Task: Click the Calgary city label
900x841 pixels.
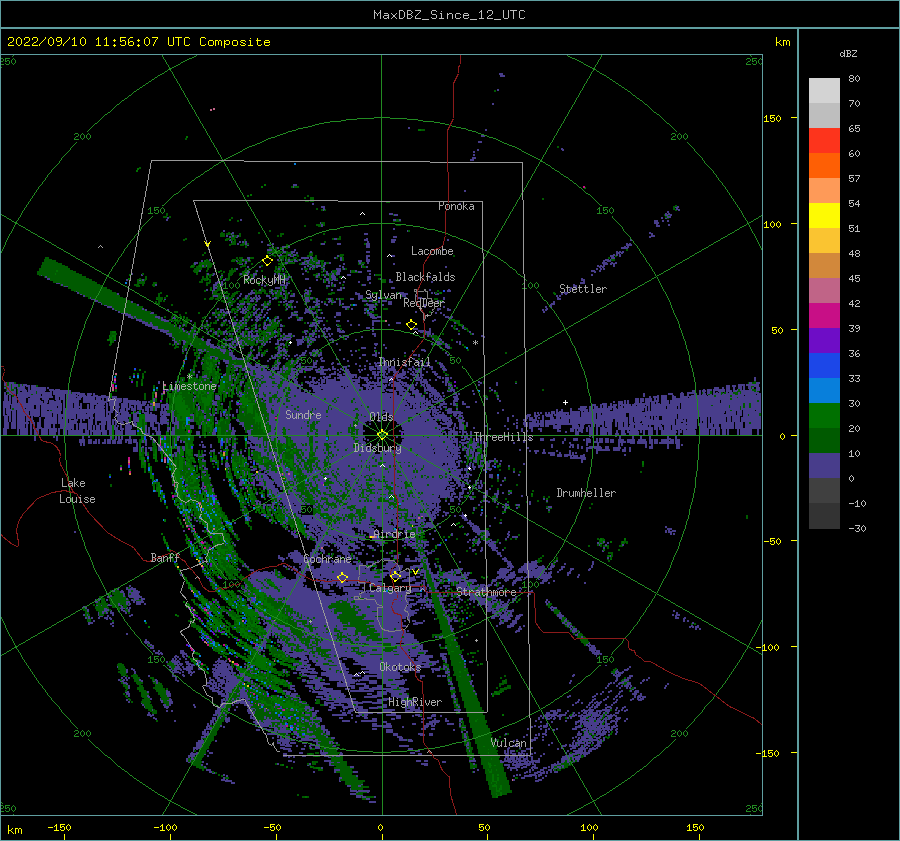Action: click(390, 588)
